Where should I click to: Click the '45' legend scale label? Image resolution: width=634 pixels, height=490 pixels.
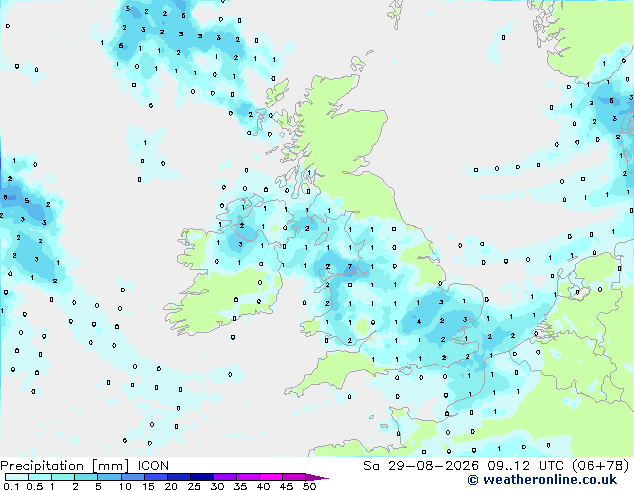click(x=286, y=486)
